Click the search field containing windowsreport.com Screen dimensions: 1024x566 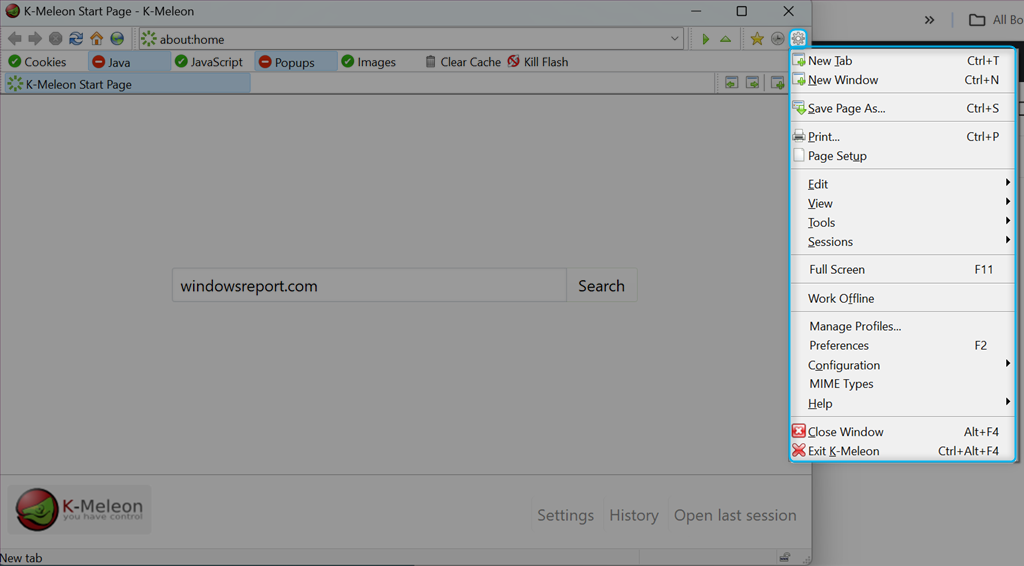tap(369, 285)
